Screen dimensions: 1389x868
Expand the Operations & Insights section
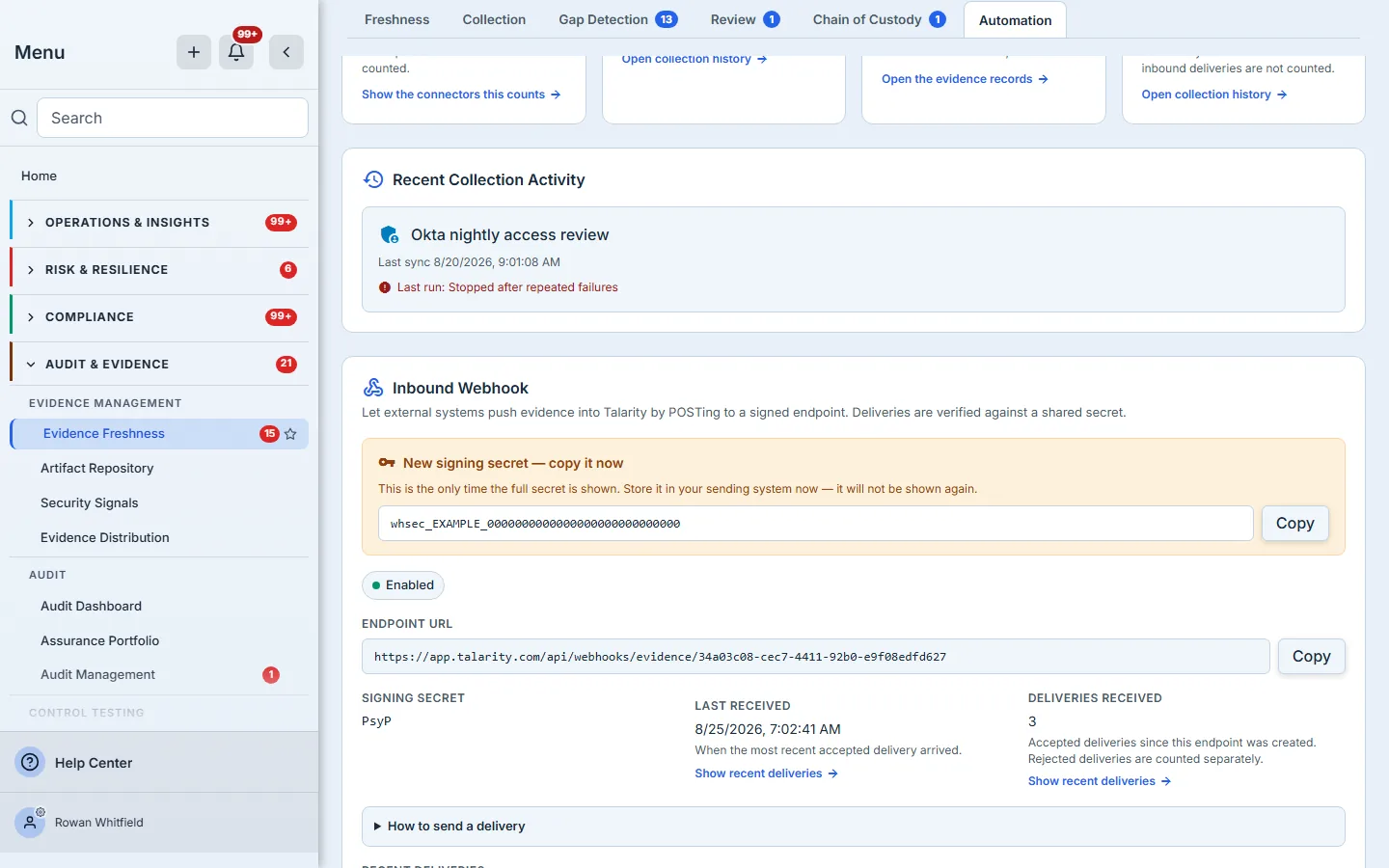click(x=159, y=223)
